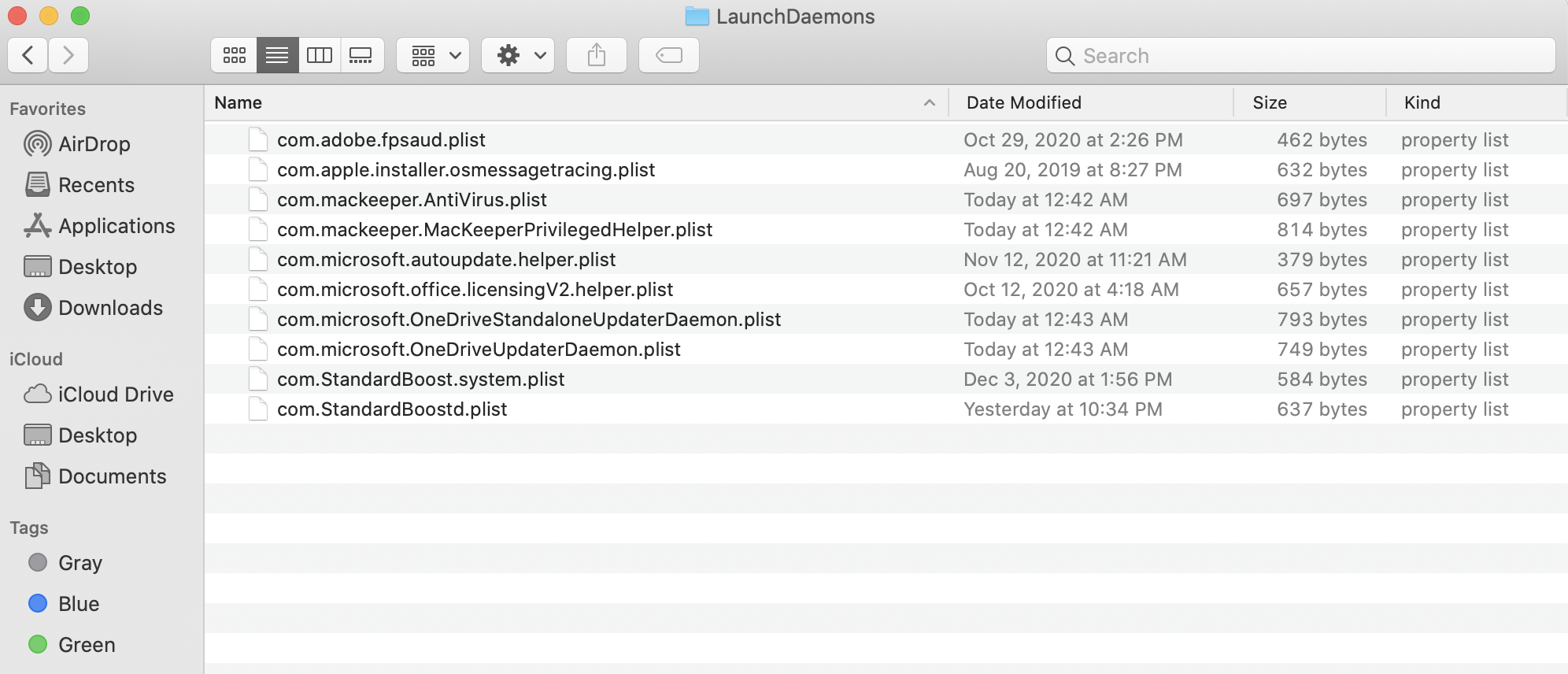This screenshot has height=674, width=1568.
Task: Switch to gallery view
Action: [x=361, y=55]
